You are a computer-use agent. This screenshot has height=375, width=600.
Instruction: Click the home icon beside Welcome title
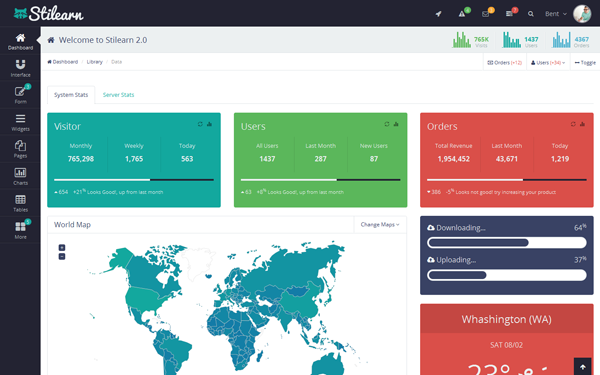click(51, 40)
